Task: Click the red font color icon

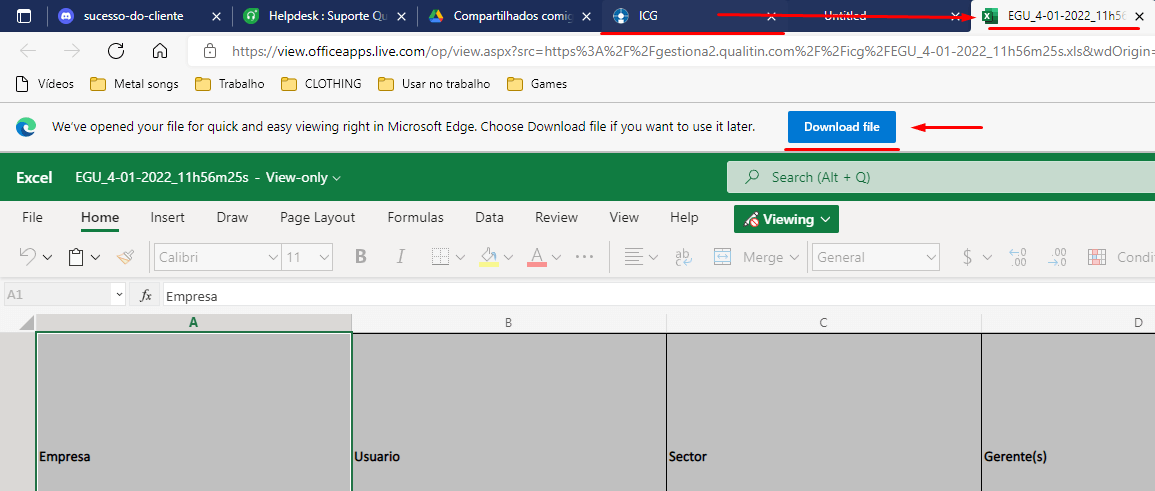Action: point(537,257)
